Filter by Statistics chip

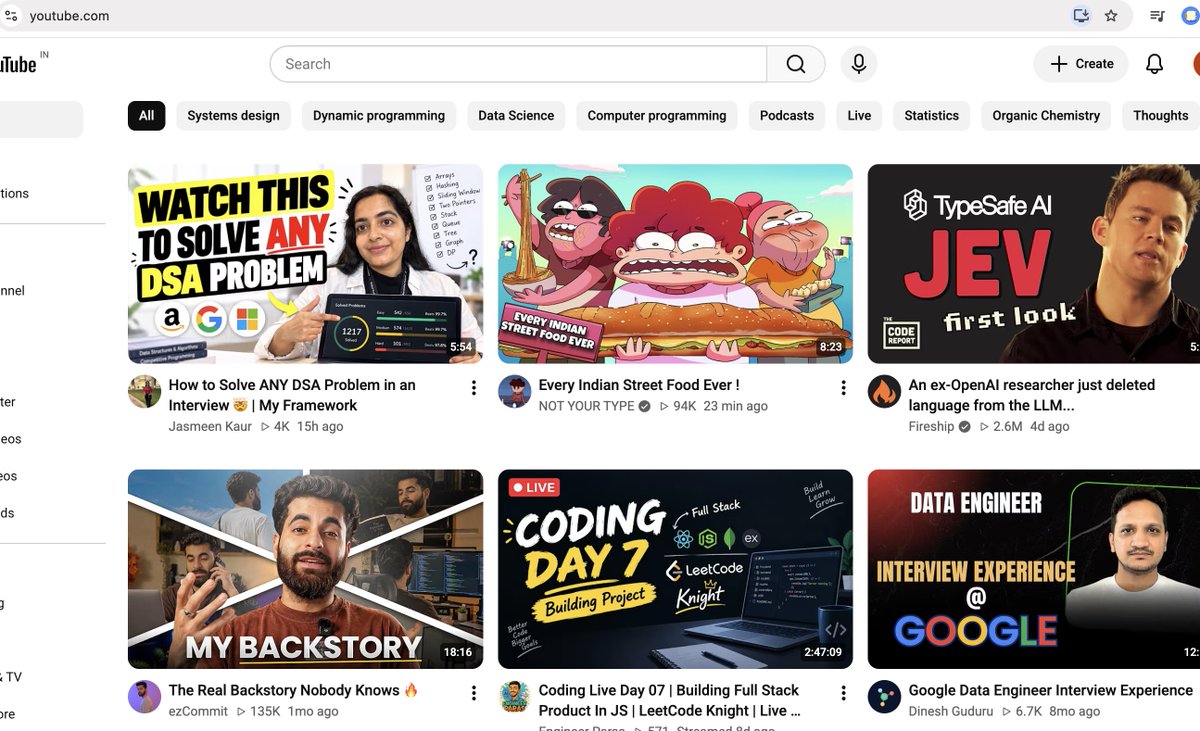tap(931, 116)
